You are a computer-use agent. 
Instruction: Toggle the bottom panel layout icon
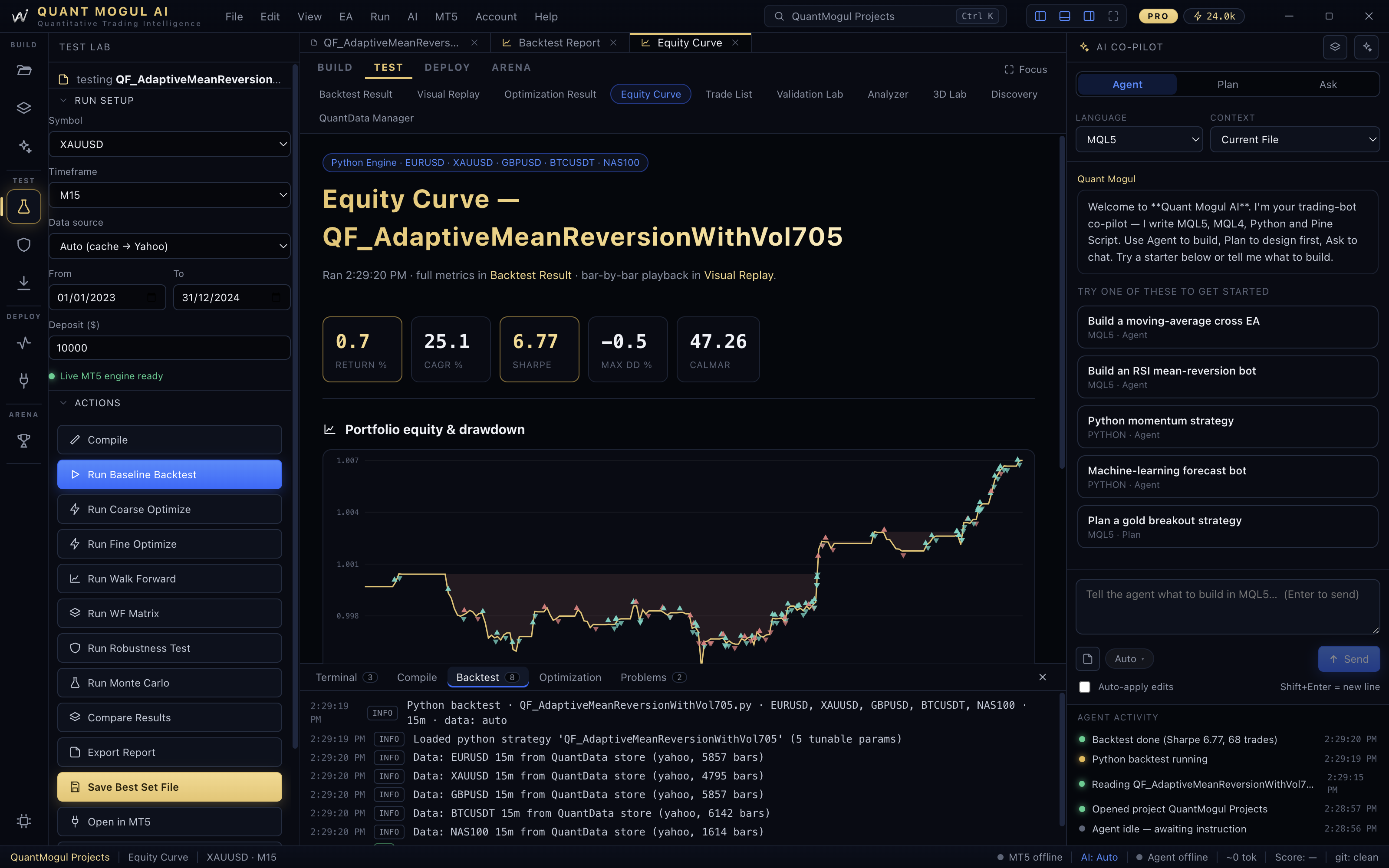tap(1064, 16)
